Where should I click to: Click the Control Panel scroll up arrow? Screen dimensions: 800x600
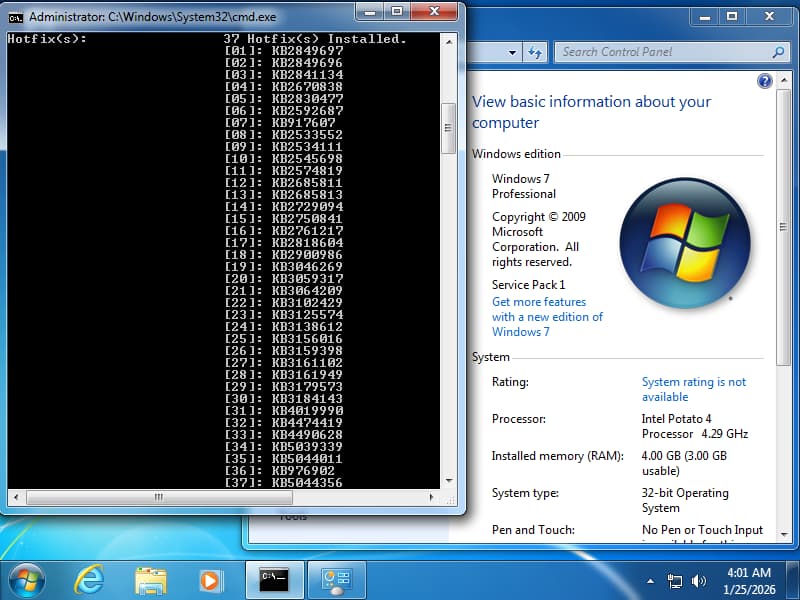click(784, 81)
